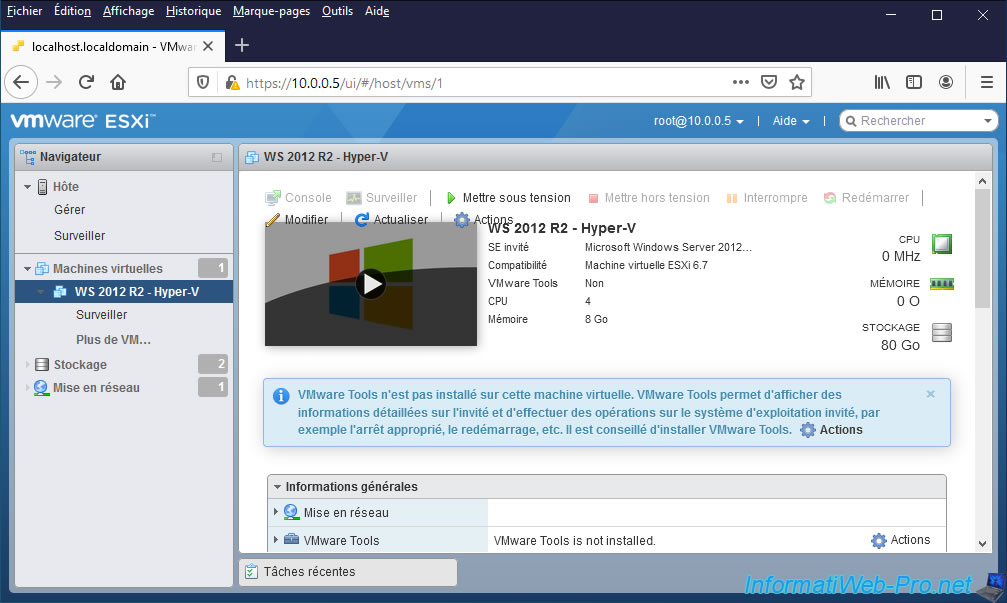The width and height of the screenshot is (1007, 603).
Task: Open a new browser tab
Action: pyautogui.click(x=242, y=46)
